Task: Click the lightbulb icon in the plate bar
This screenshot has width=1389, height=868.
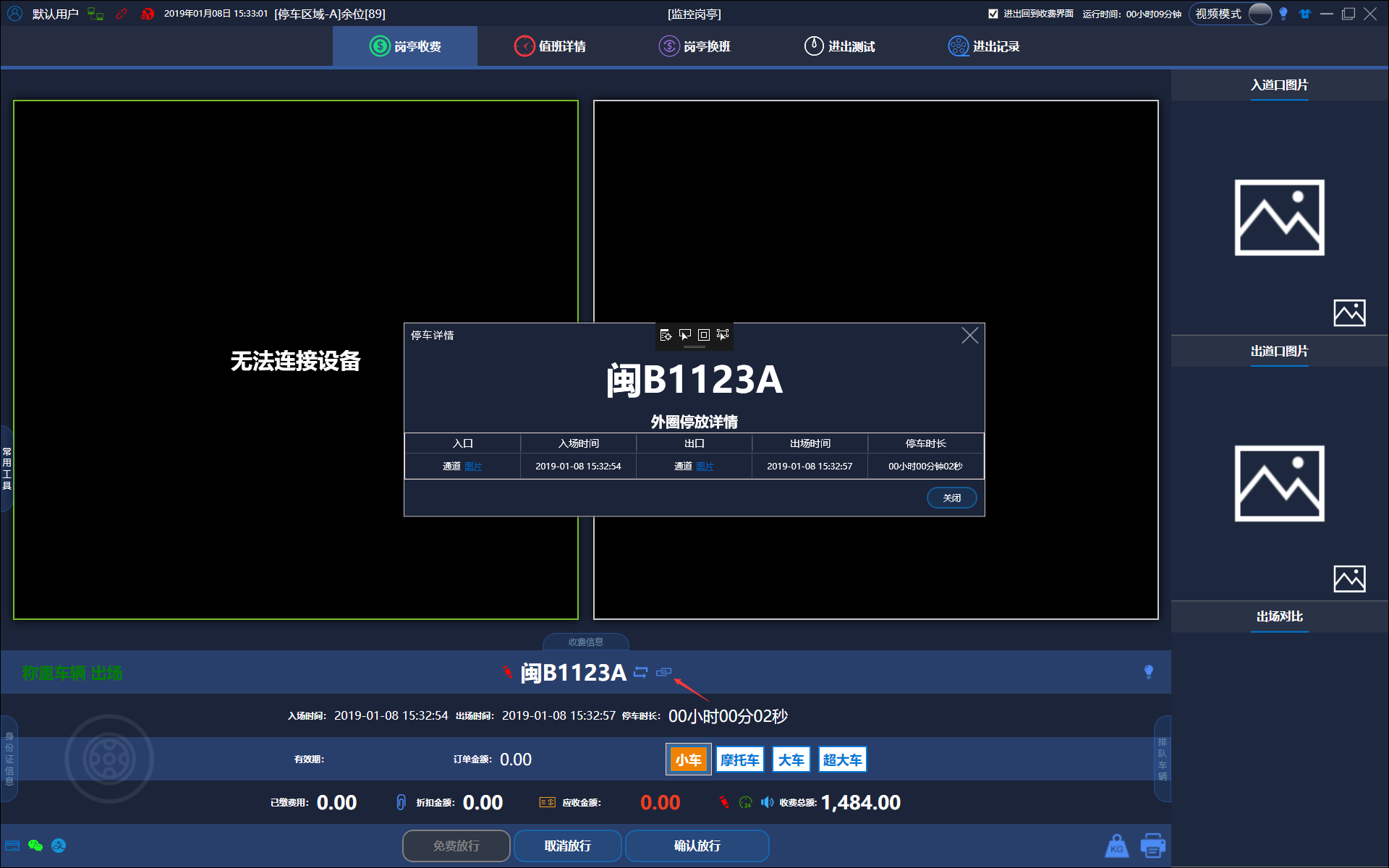Action: point(1148,672)
